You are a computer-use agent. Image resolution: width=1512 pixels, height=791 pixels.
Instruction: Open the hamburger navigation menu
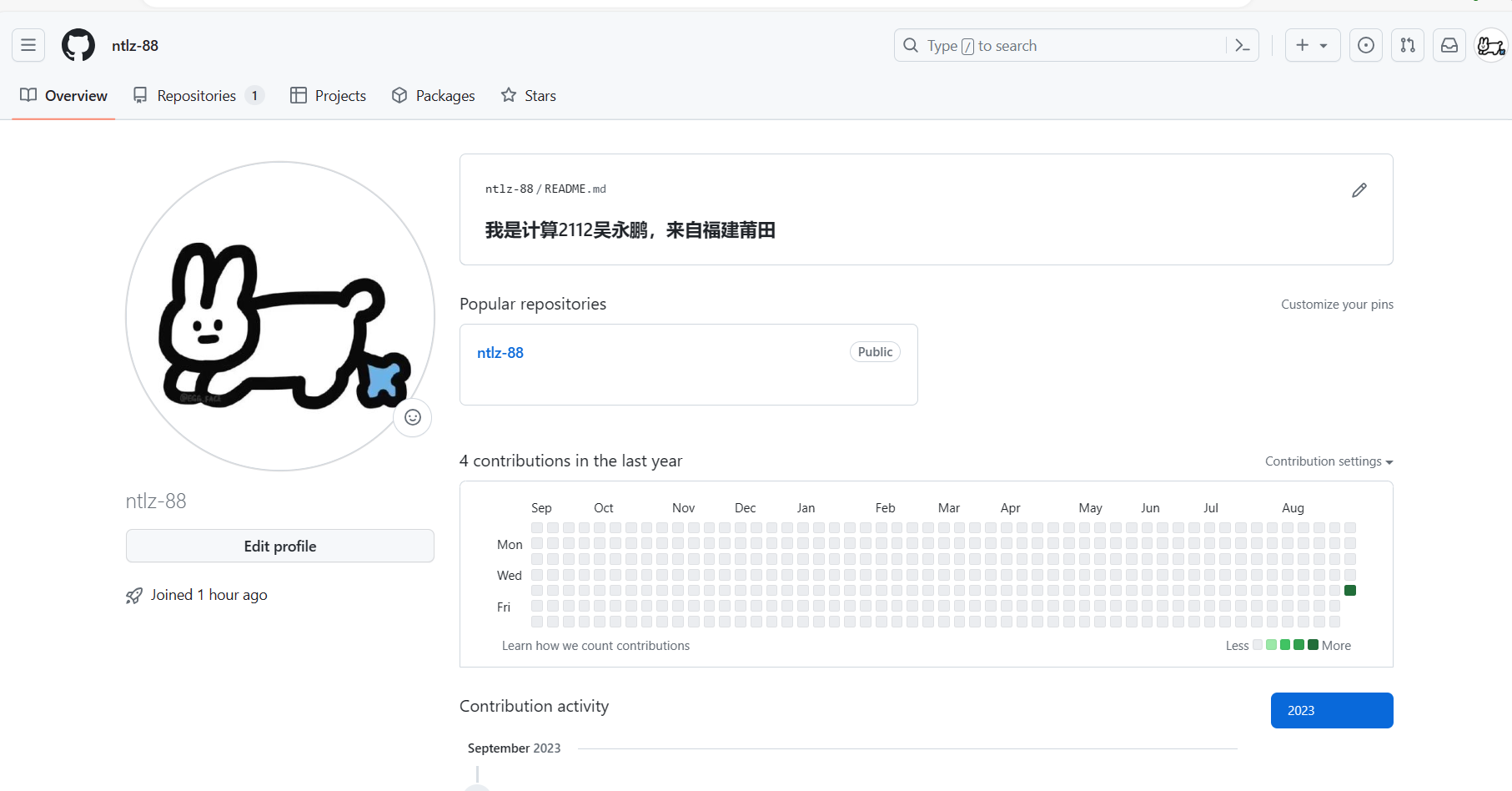tap(28, 45)
